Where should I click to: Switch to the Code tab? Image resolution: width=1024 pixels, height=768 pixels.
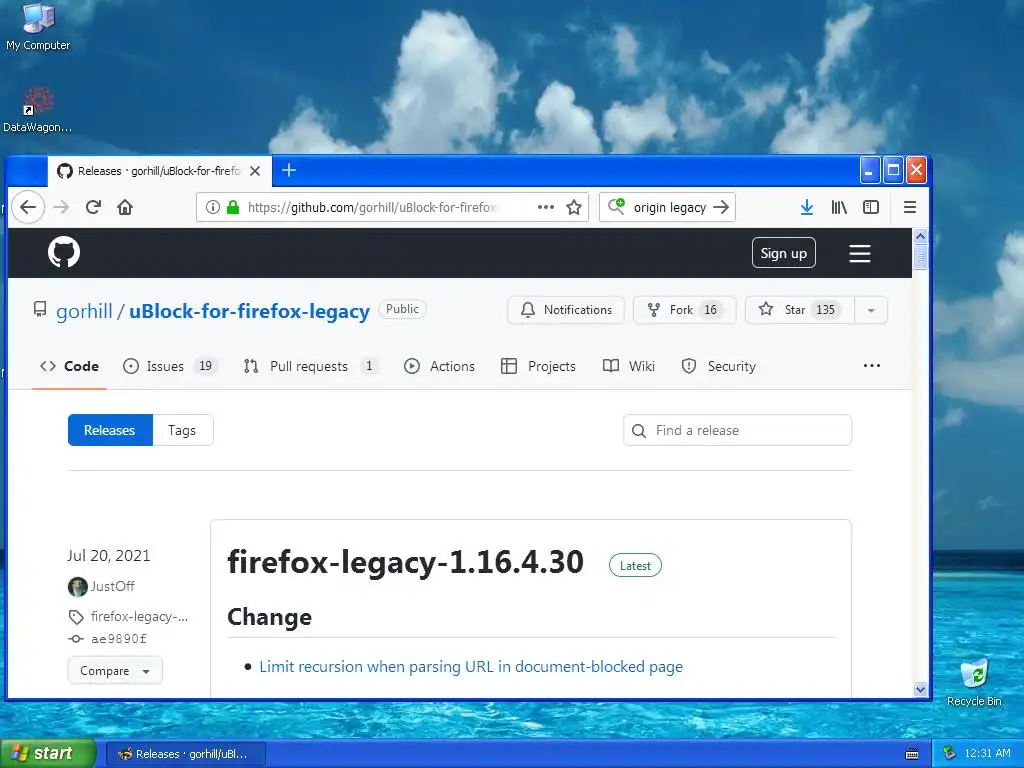tap(69, 366)
